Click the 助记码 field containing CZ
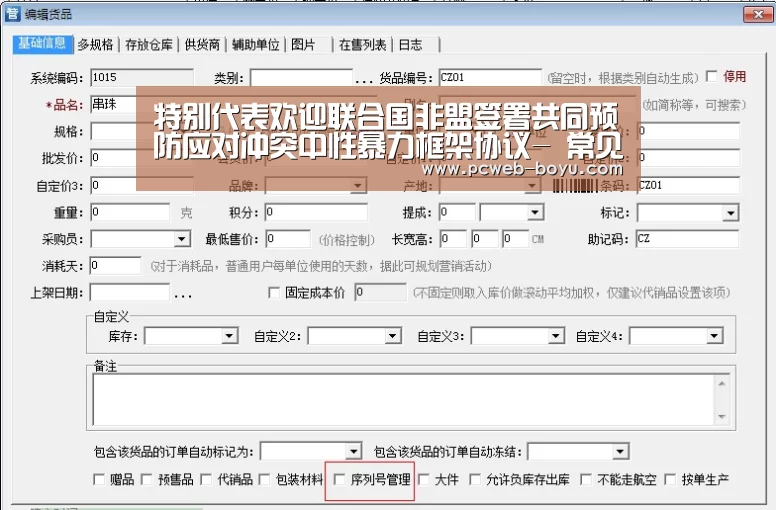Screen dimensions: 776x510 [687, 239]
